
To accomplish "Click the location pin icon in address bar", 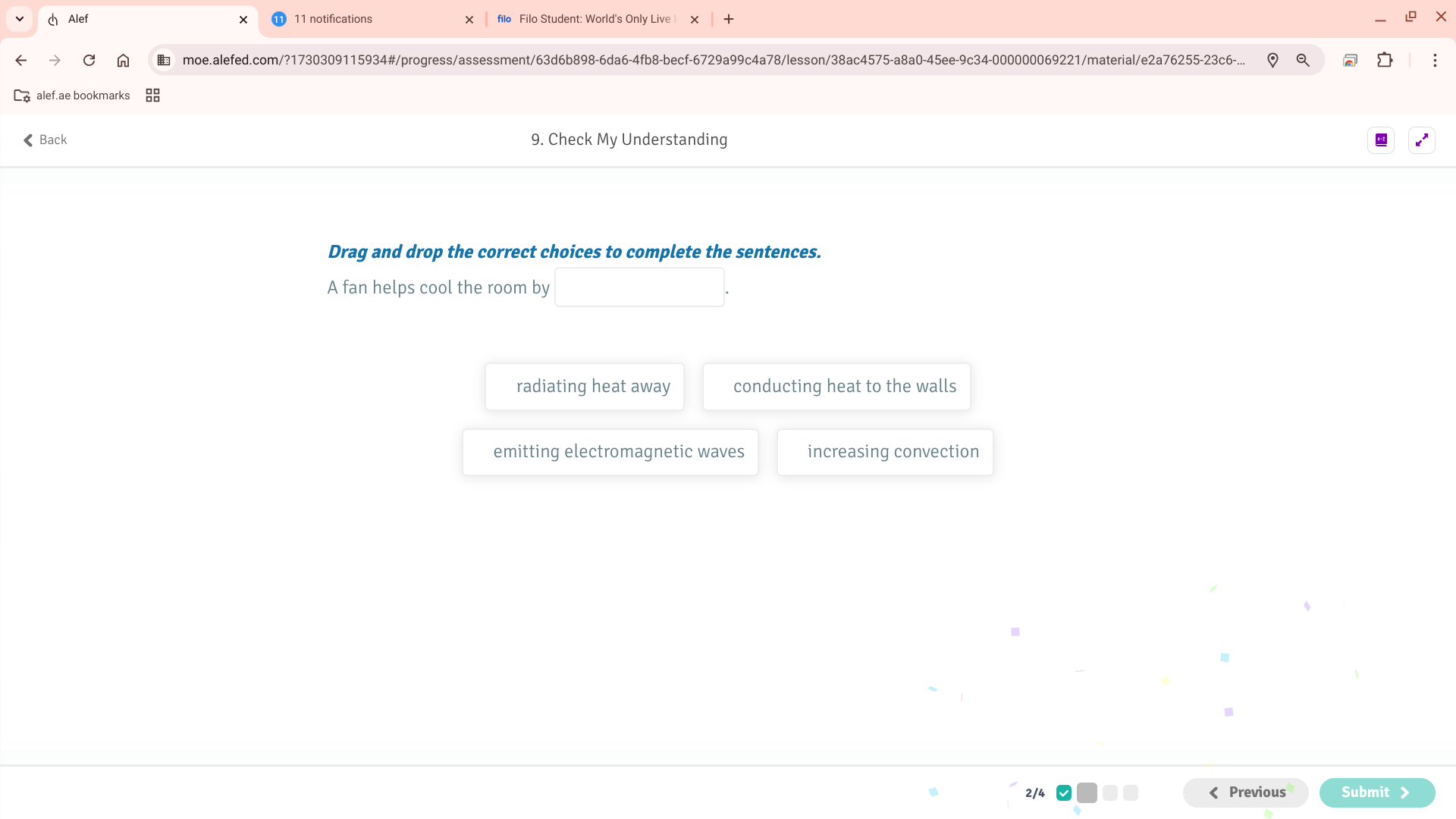I will [1272, 61].
